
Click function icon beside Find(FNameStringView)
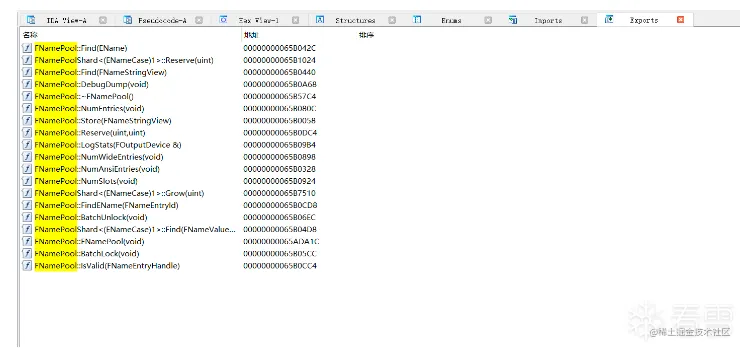click(27, 72)
